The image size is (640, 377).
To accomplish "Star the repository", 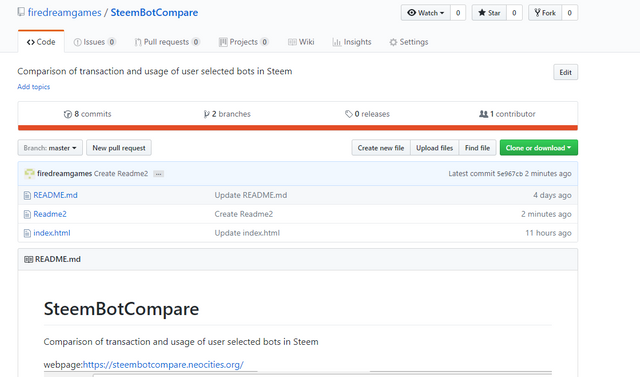I will pos(489,13).
